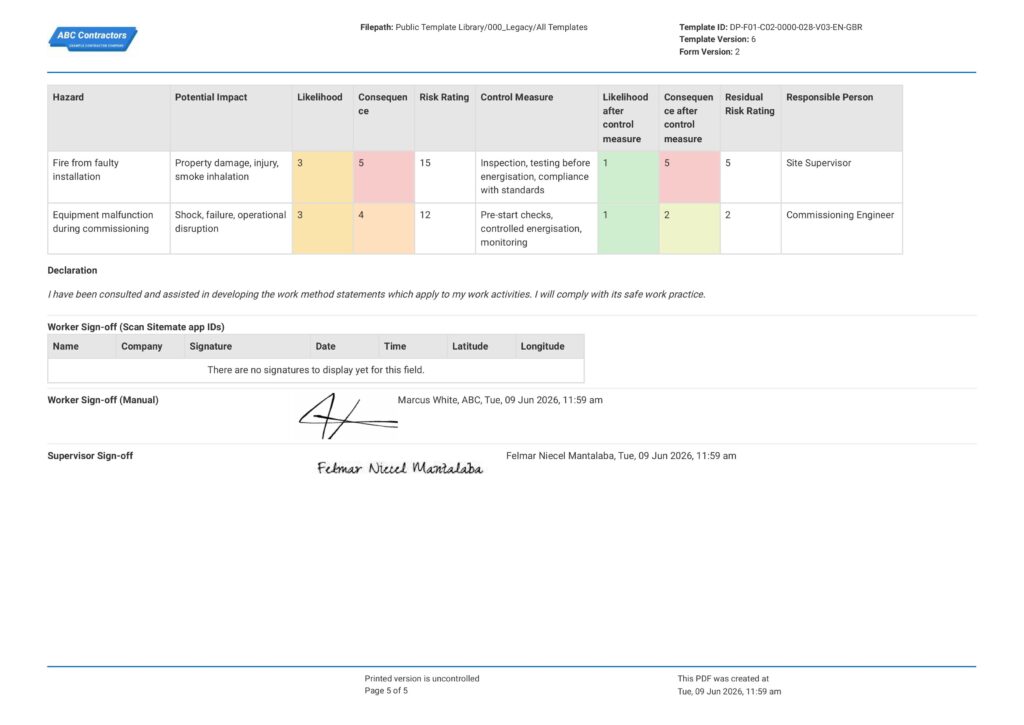The image size is (1024, 725).
Task: Click the footer creation timestamp Tue, 09 Jun 2026
Action: click(x=729, y=692)
